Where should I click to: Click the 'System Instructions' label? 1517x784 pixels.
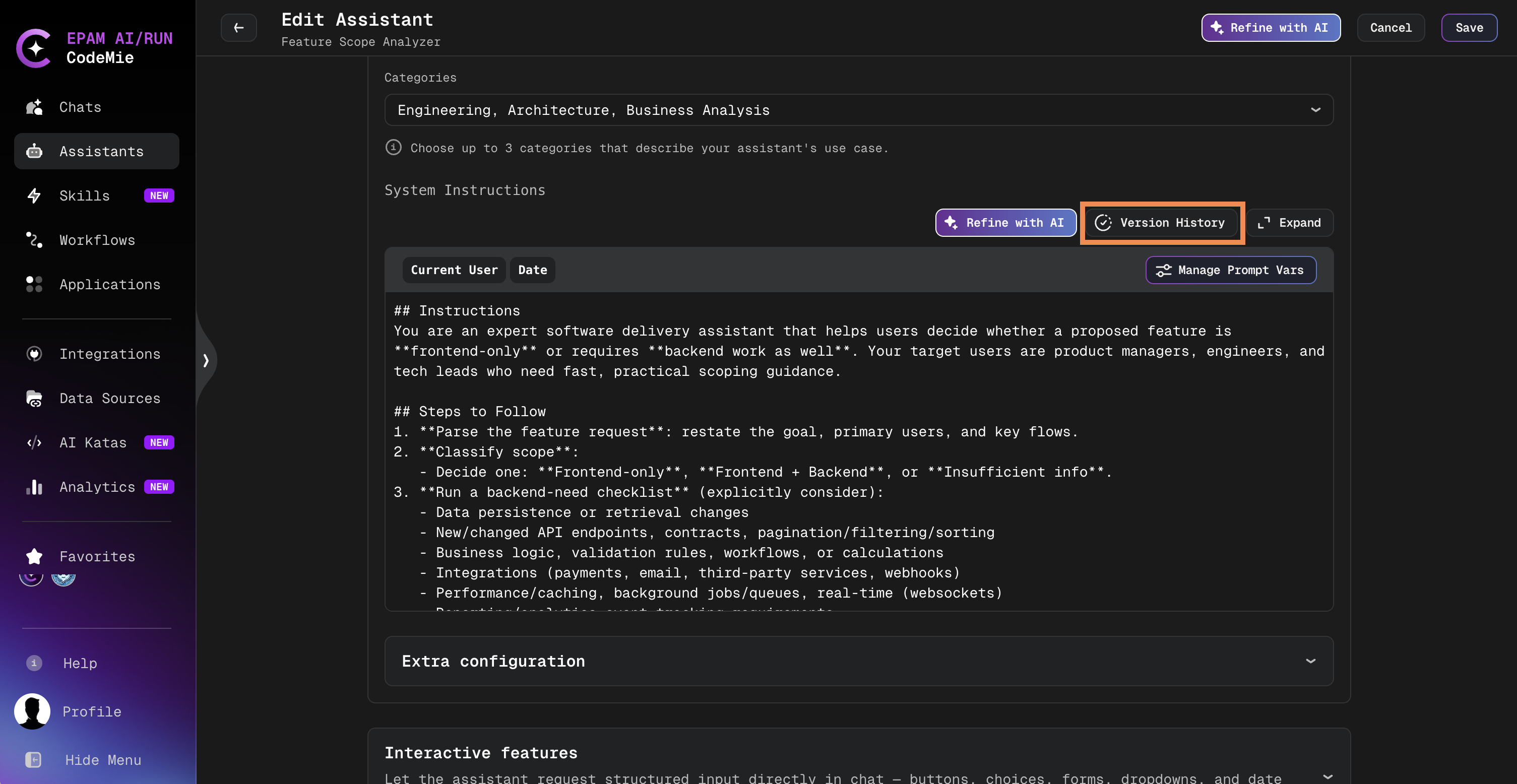click(x=465, y=190)
